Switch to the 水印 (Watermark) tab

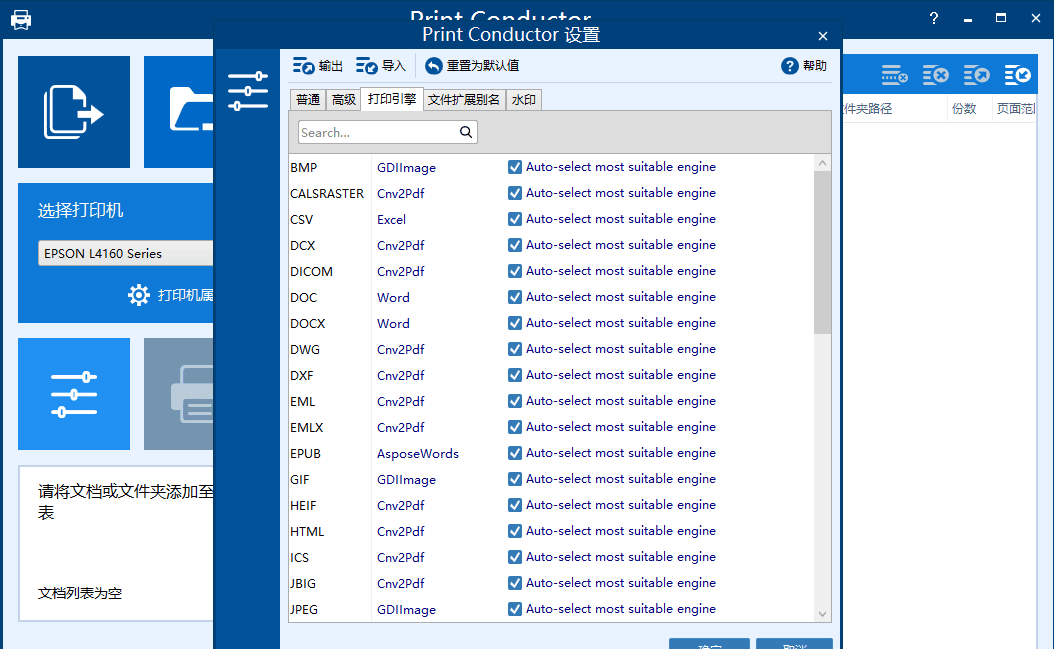[x=523, y=100]
